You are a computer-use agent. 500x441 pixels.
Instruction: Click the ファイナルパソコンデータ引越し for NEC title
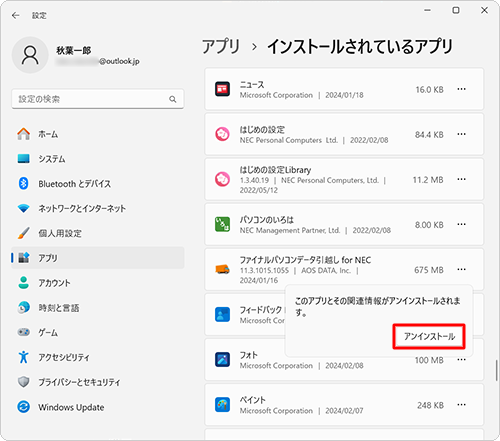click(305, 260)
